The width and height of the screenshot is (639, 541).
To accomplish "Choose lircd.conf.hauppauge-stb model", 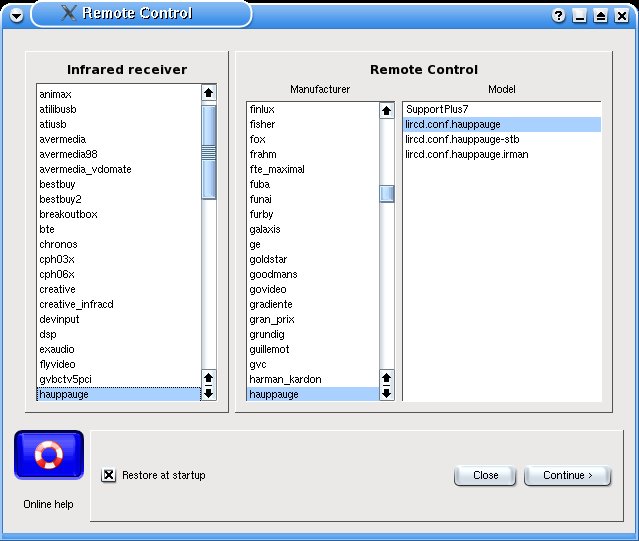I will click(x=502, y=139).
